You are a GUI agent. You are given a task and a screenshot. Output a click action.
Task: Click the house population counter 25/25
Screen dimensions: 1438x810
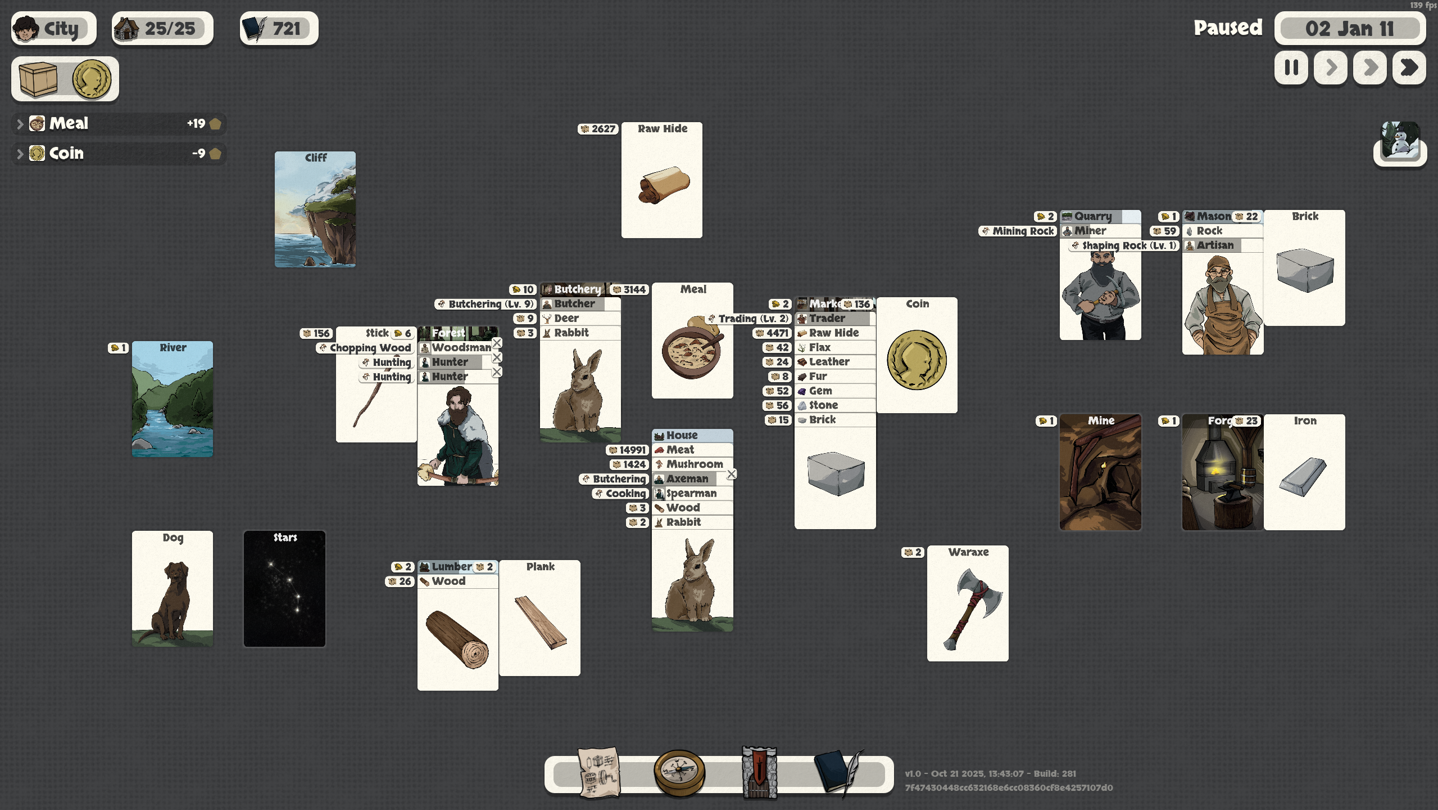click(x=162, y=29)
